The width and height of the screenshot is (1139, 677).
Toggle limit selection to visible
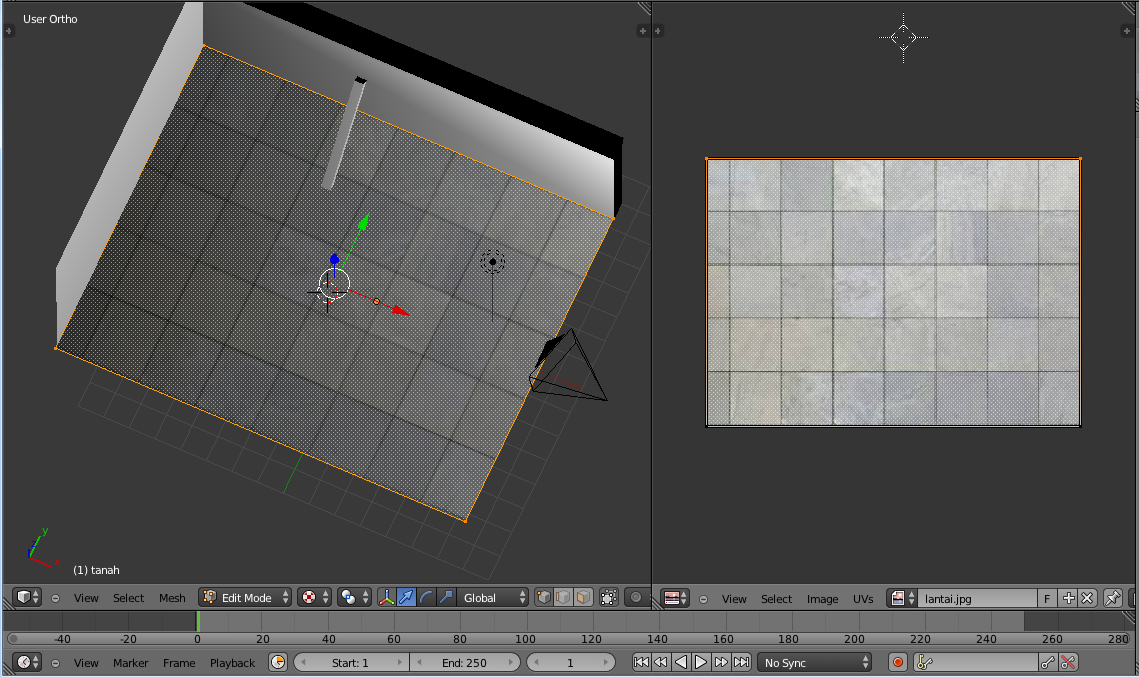click(x=609, y=597)
